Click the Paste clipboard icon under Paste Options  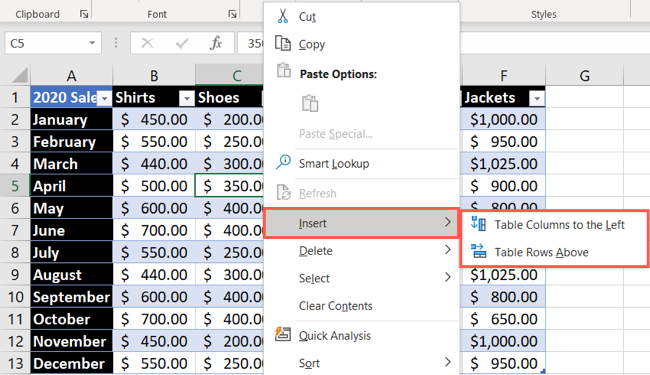(x=310, y=103)
